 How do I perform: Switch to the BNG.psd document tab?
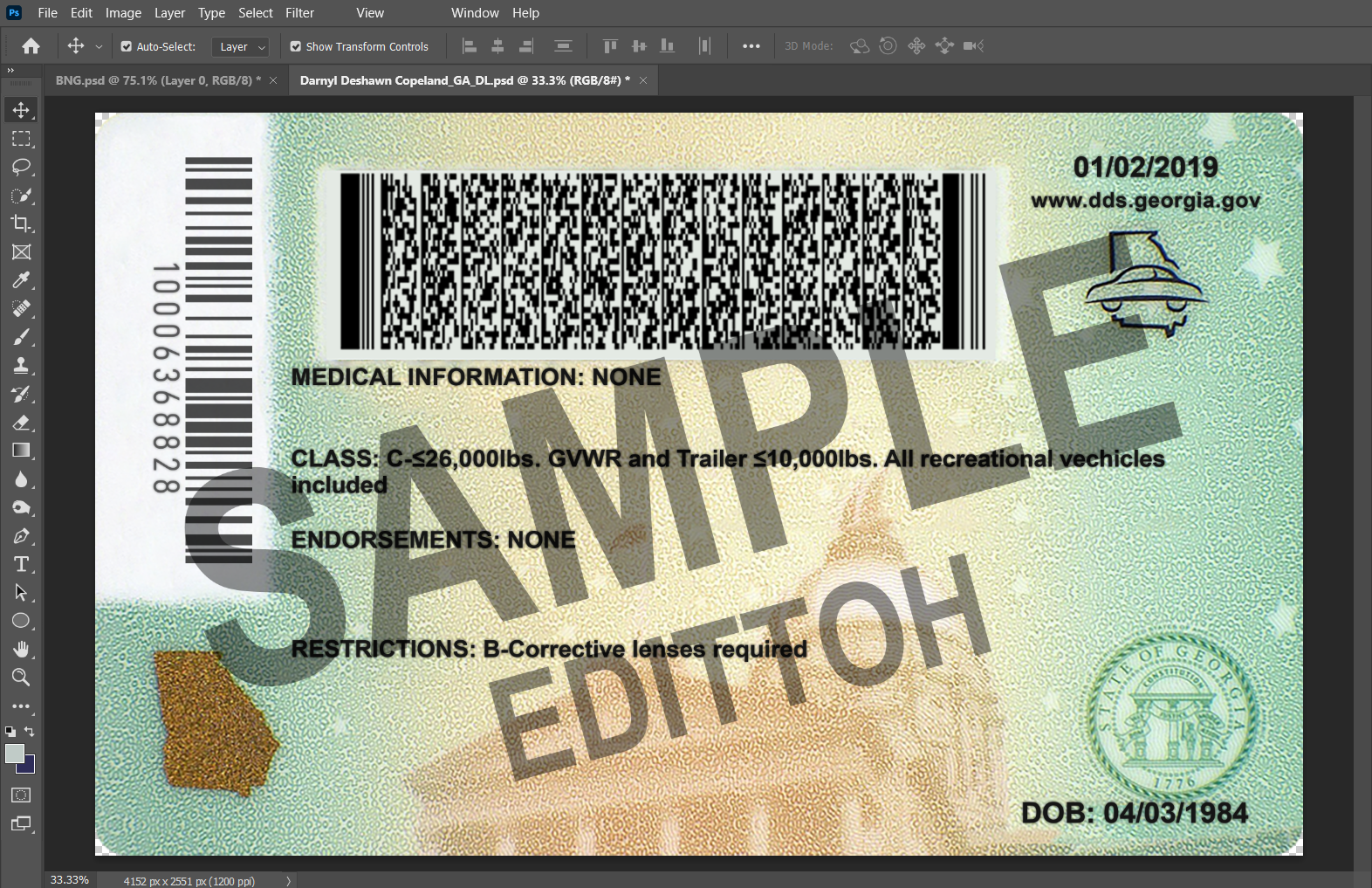point(158,80)
